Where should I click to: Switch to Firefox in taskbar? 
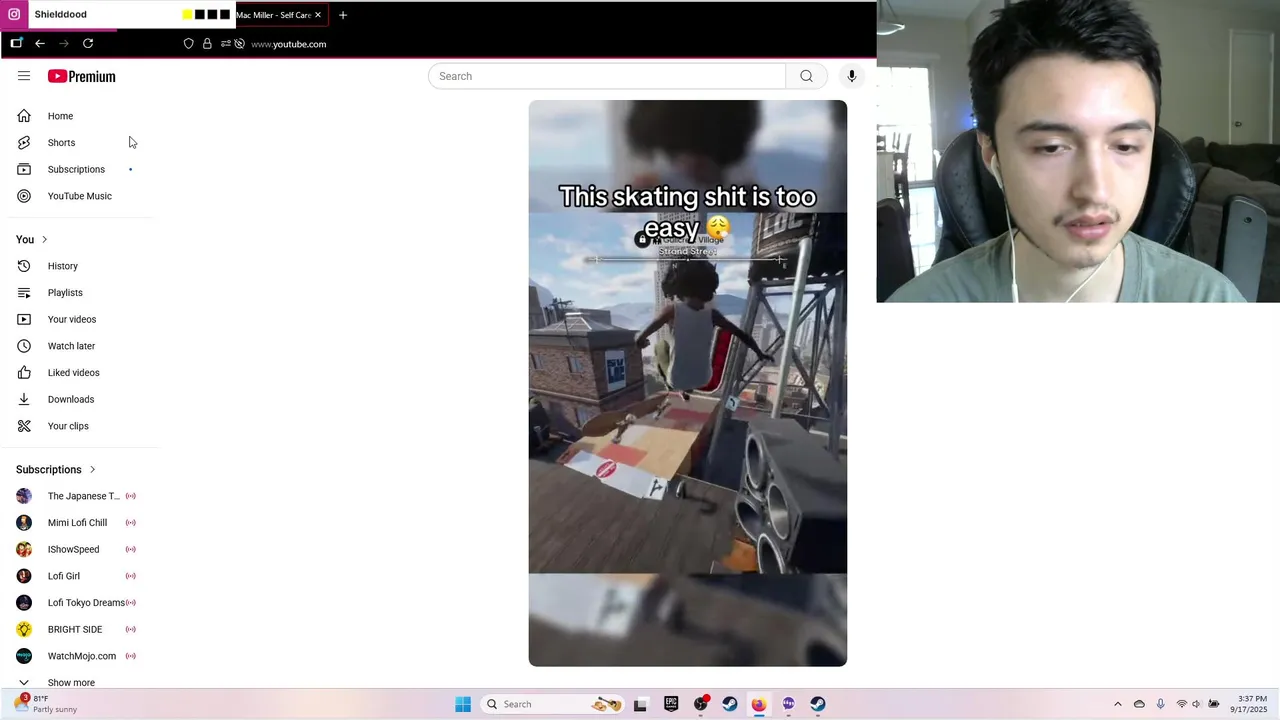point(759,704)
